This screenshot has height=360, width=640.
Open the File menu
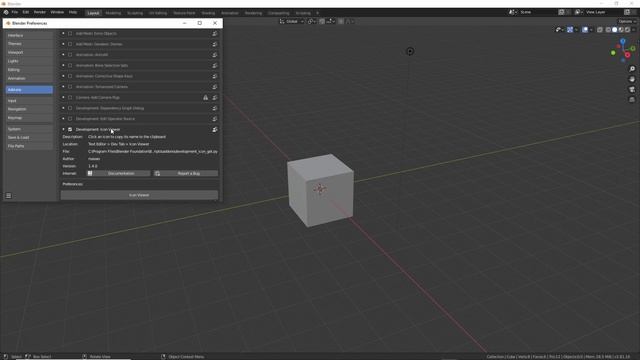pos(15,12)
